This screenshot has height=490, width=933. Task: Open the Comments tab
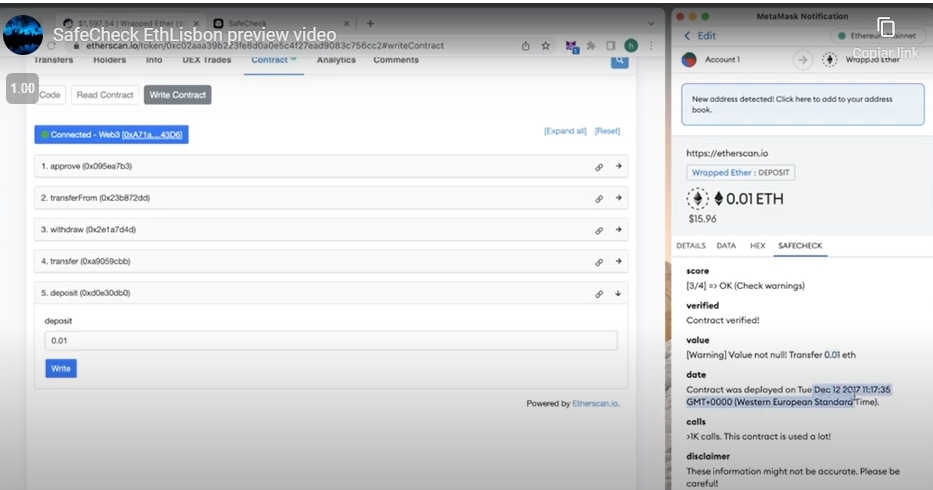pos(396,60)
